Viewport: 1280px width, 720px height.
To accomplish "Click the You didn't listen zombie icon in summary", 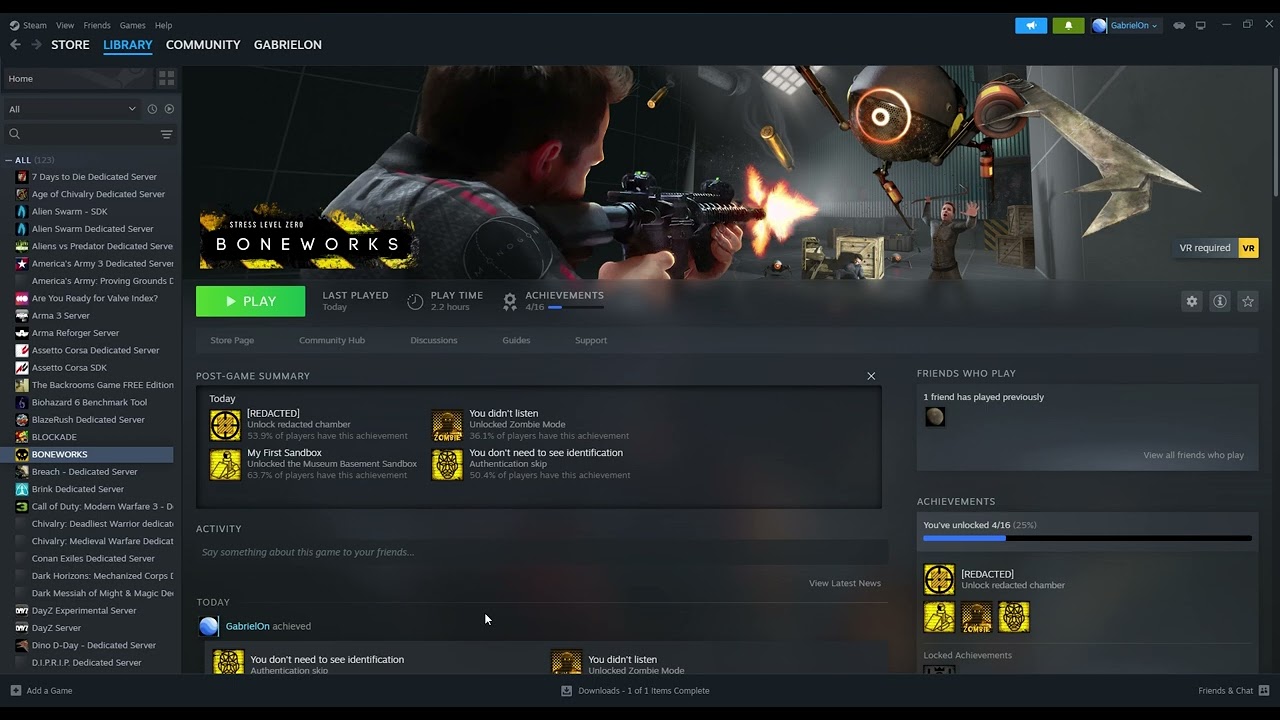I will [447, 425].
